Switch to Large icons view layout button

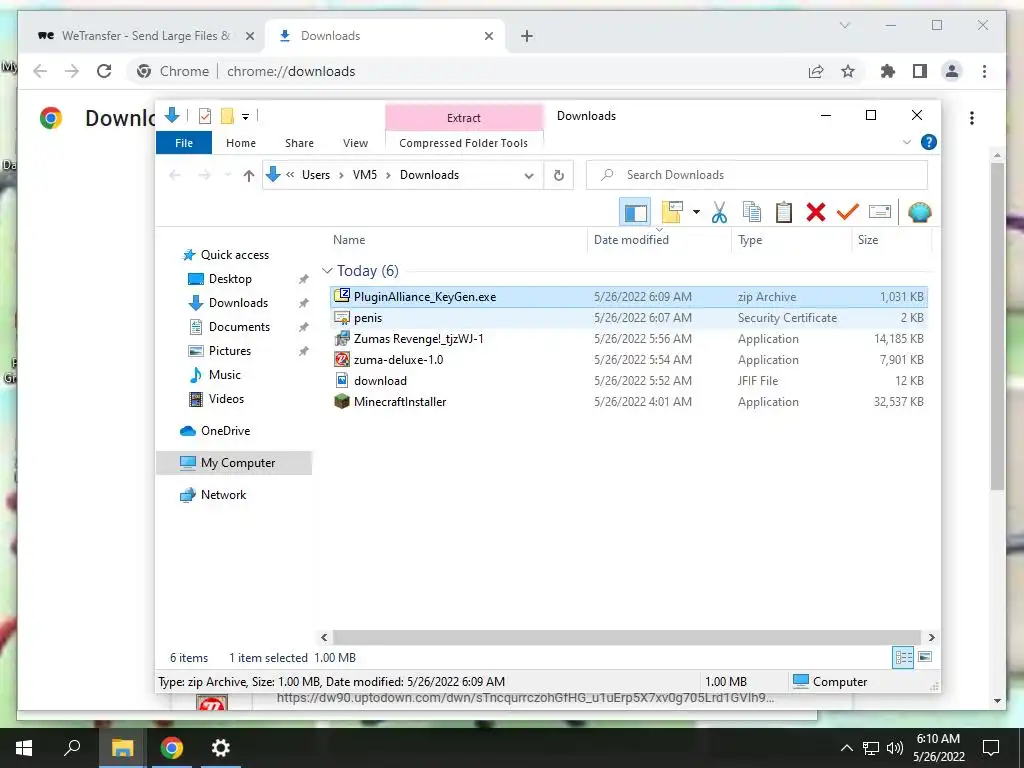pos(925,657)
